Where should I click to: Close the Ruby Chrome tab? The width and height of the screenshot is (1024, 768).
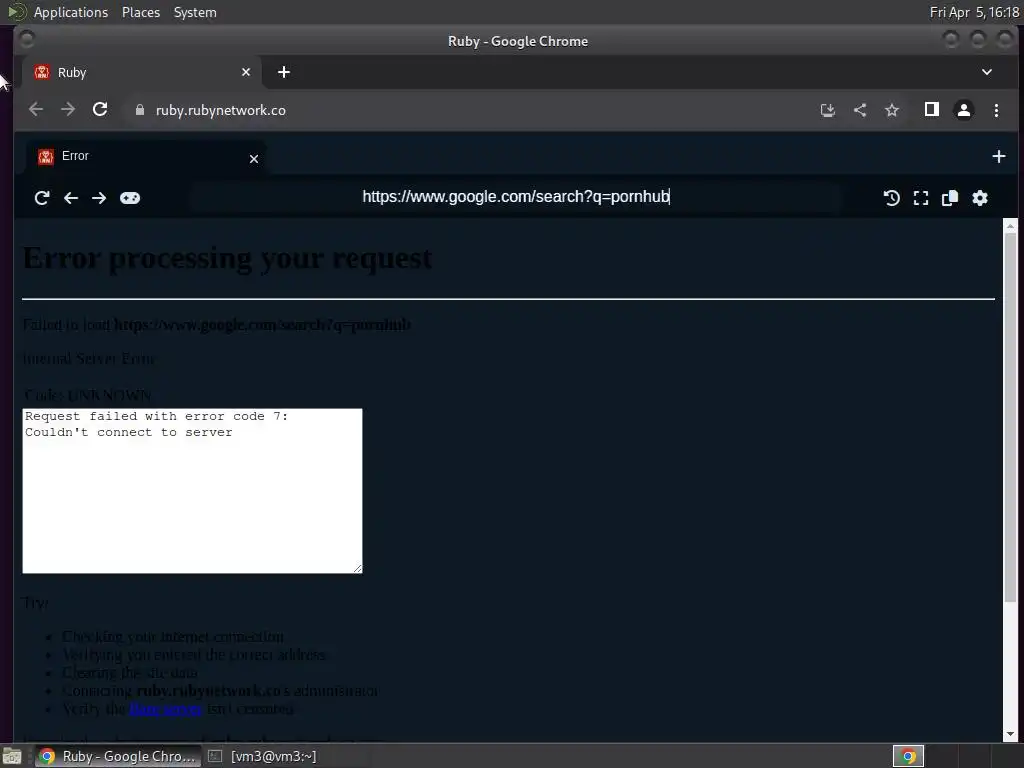click(246, 72)
